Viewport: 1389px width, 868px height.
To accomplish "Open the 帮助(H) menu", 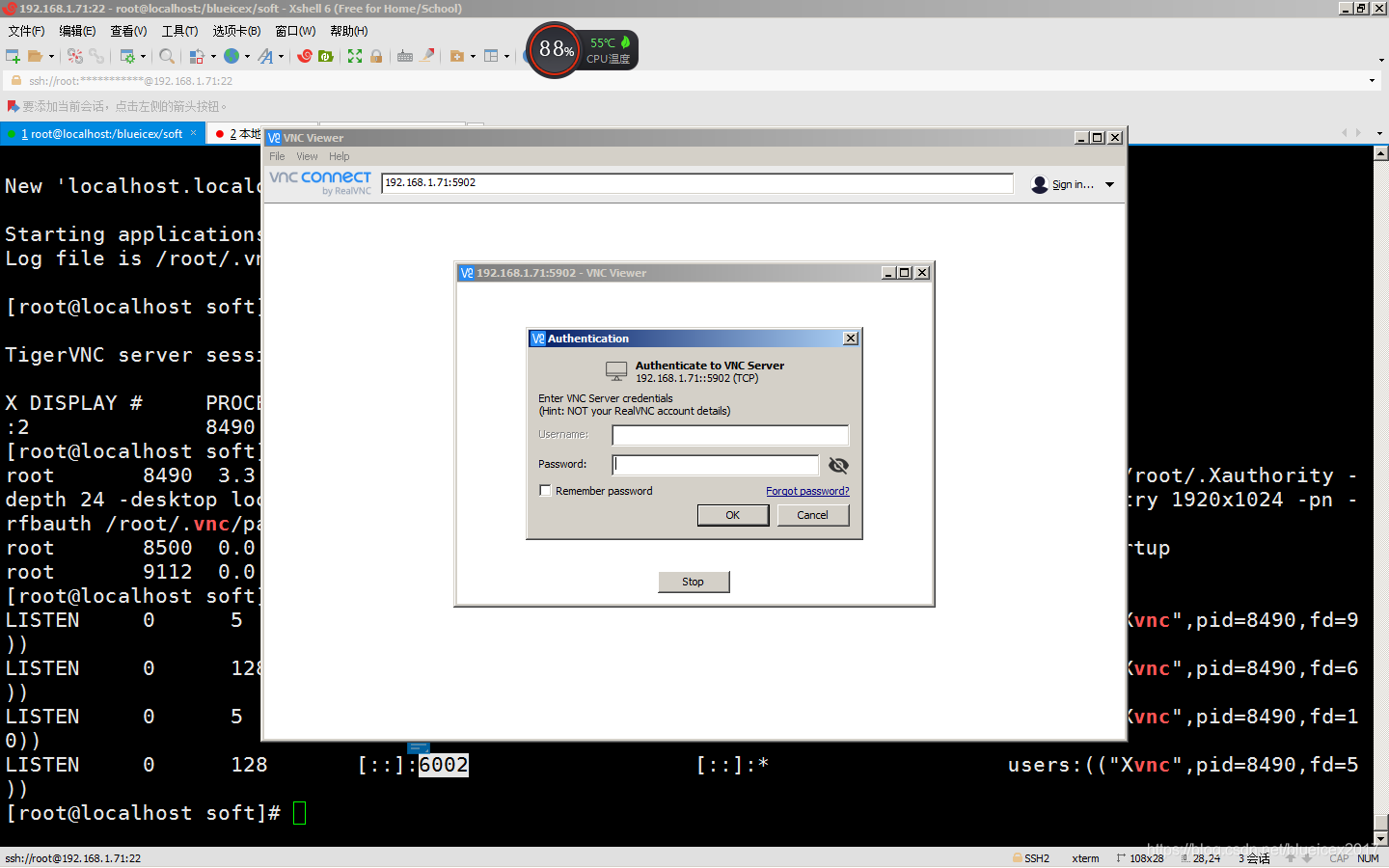I will [x=349, y=31].
